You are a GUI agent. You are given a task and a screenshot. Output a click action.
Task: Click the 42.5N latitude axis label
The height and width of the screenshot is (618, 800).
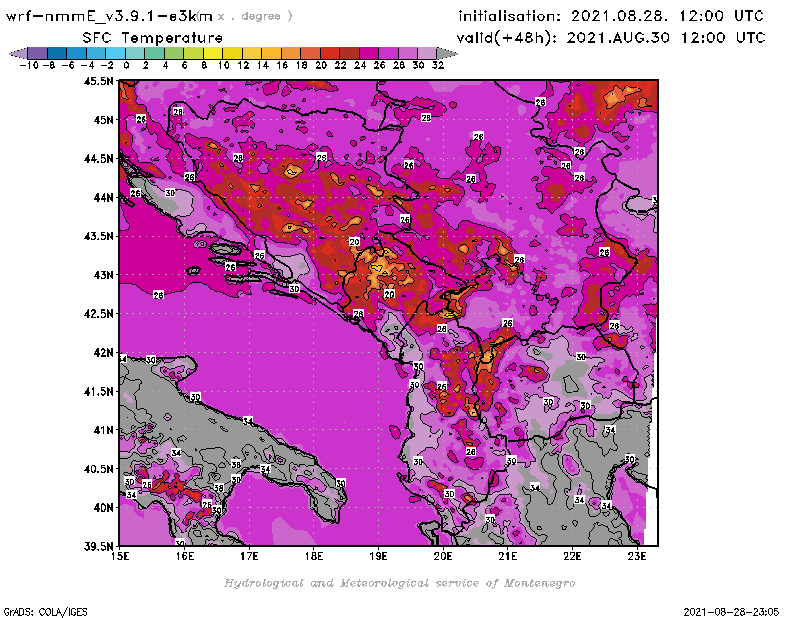(x=98, y=313)
